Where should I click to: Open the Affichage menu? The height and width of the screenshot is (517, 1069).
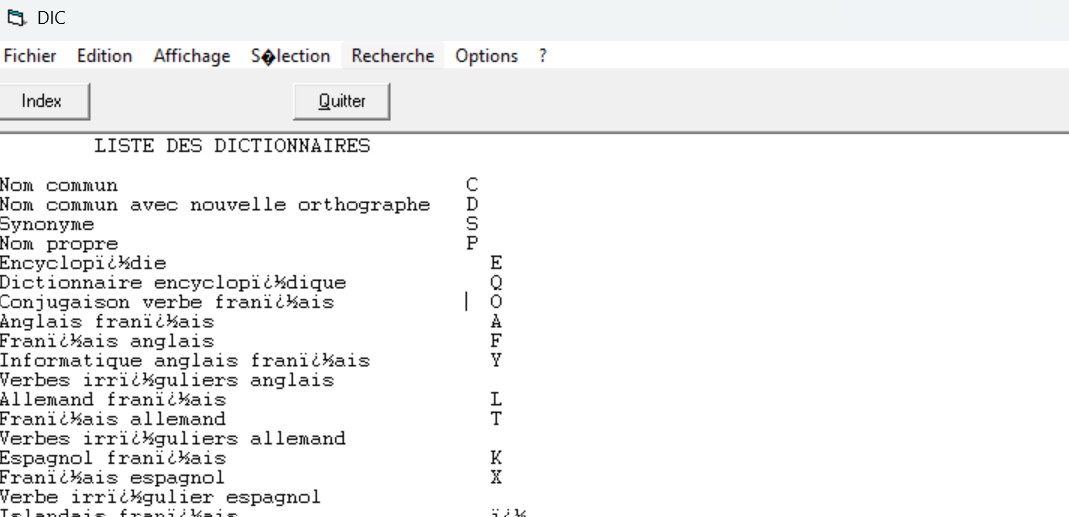(x=192, y=56)
